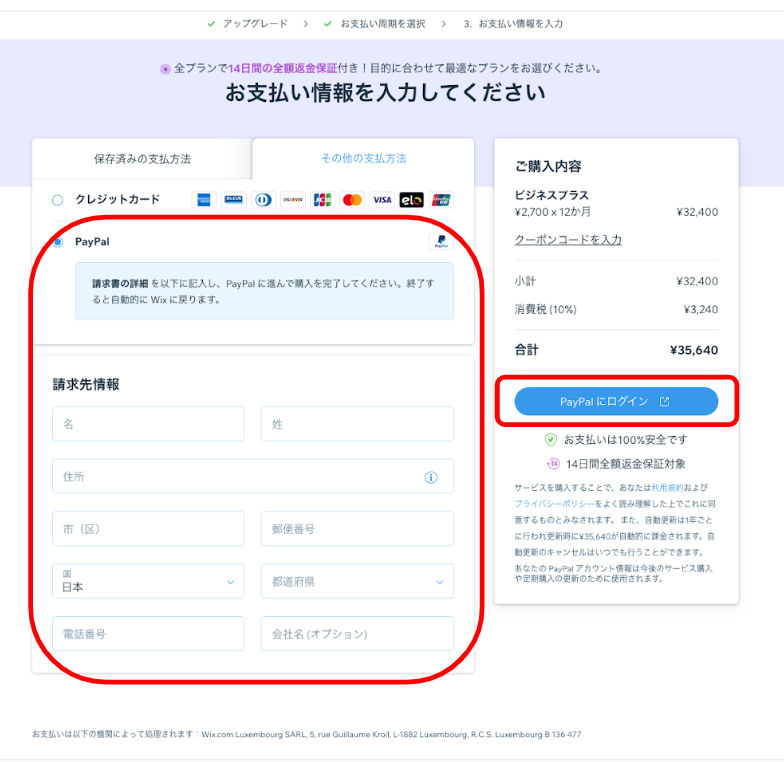Click the お支払いは100%安全です text
Image resolution: width=784 pixels, height=762 pixels.
coord(626,440)
